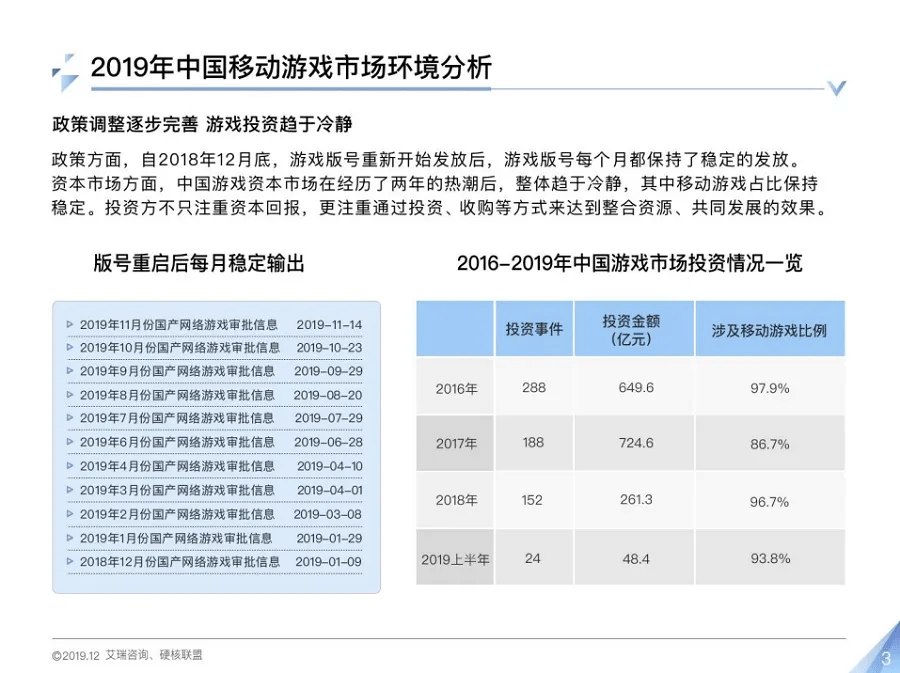The image size is (900, 673).
Task: Open 2019年8月份国产网络游戏审批信息 link
Action: tap(177, 395)
